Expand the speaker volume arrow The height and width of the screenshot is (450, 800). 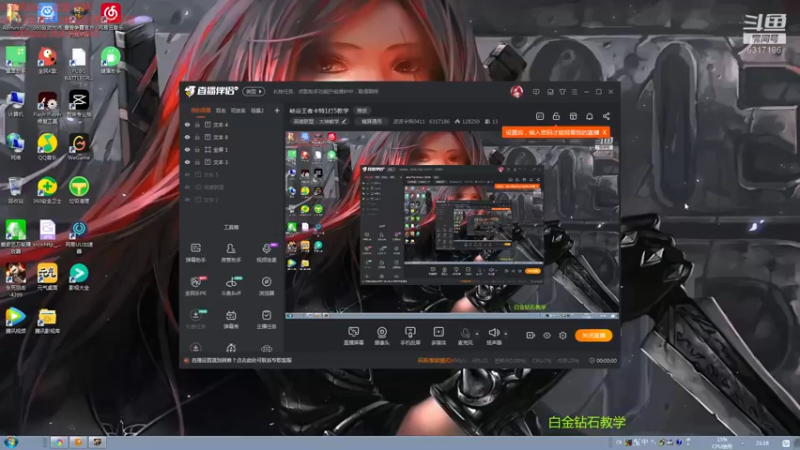(506, 334)
